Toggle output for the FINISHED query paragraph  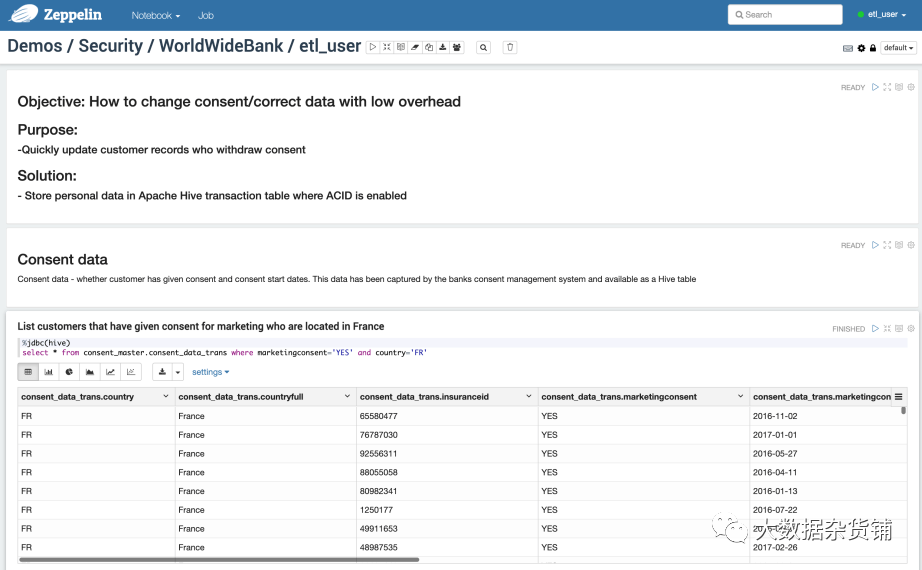[899, 328]
